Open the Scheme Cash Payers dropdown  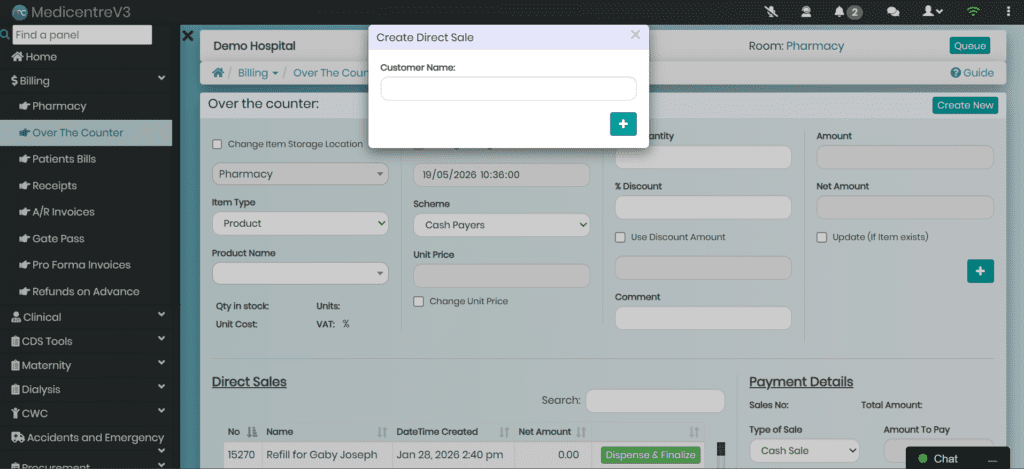coord(502,225)
